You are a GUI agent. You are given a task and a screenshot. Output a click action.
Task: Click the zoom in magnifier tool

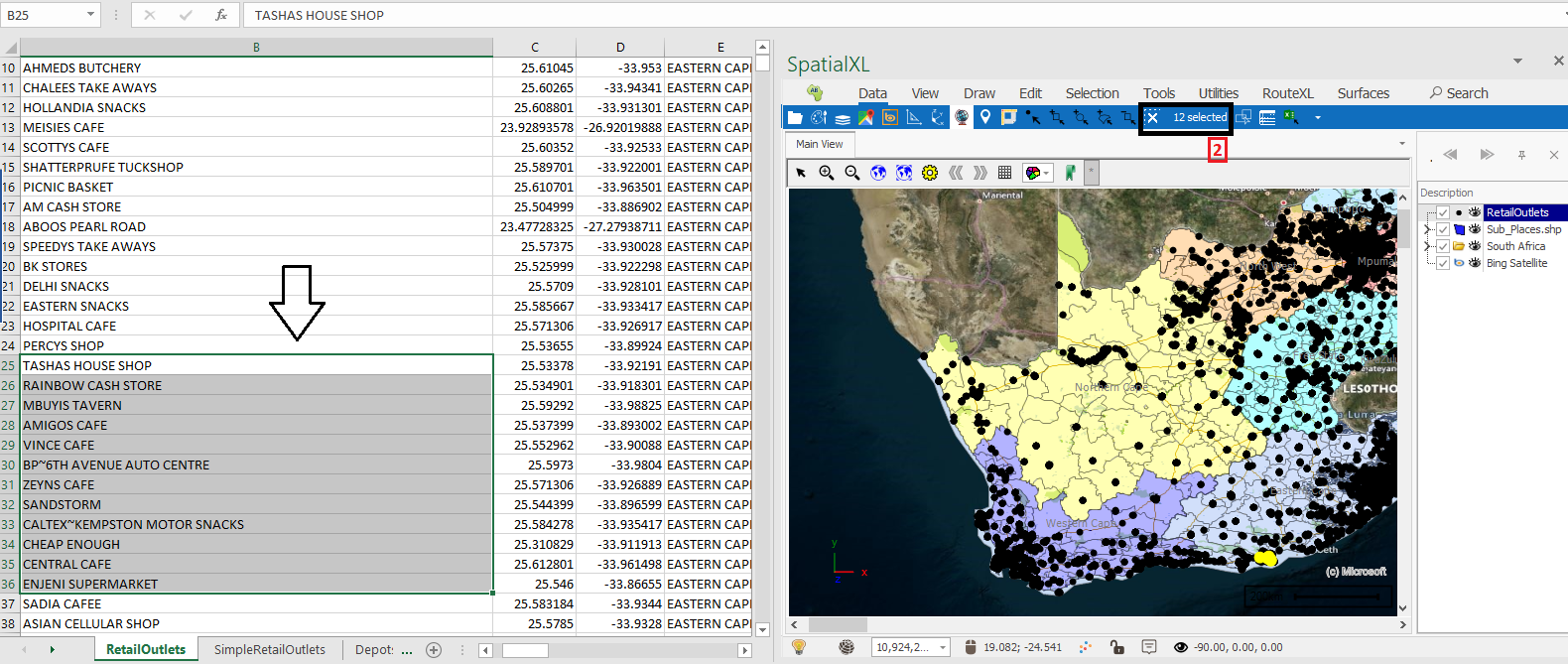click(x=826, y=173)
